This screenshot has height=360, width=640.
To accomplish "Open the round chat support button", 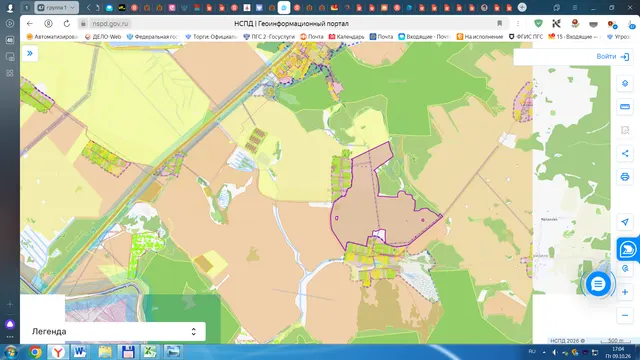I will 598,284.
